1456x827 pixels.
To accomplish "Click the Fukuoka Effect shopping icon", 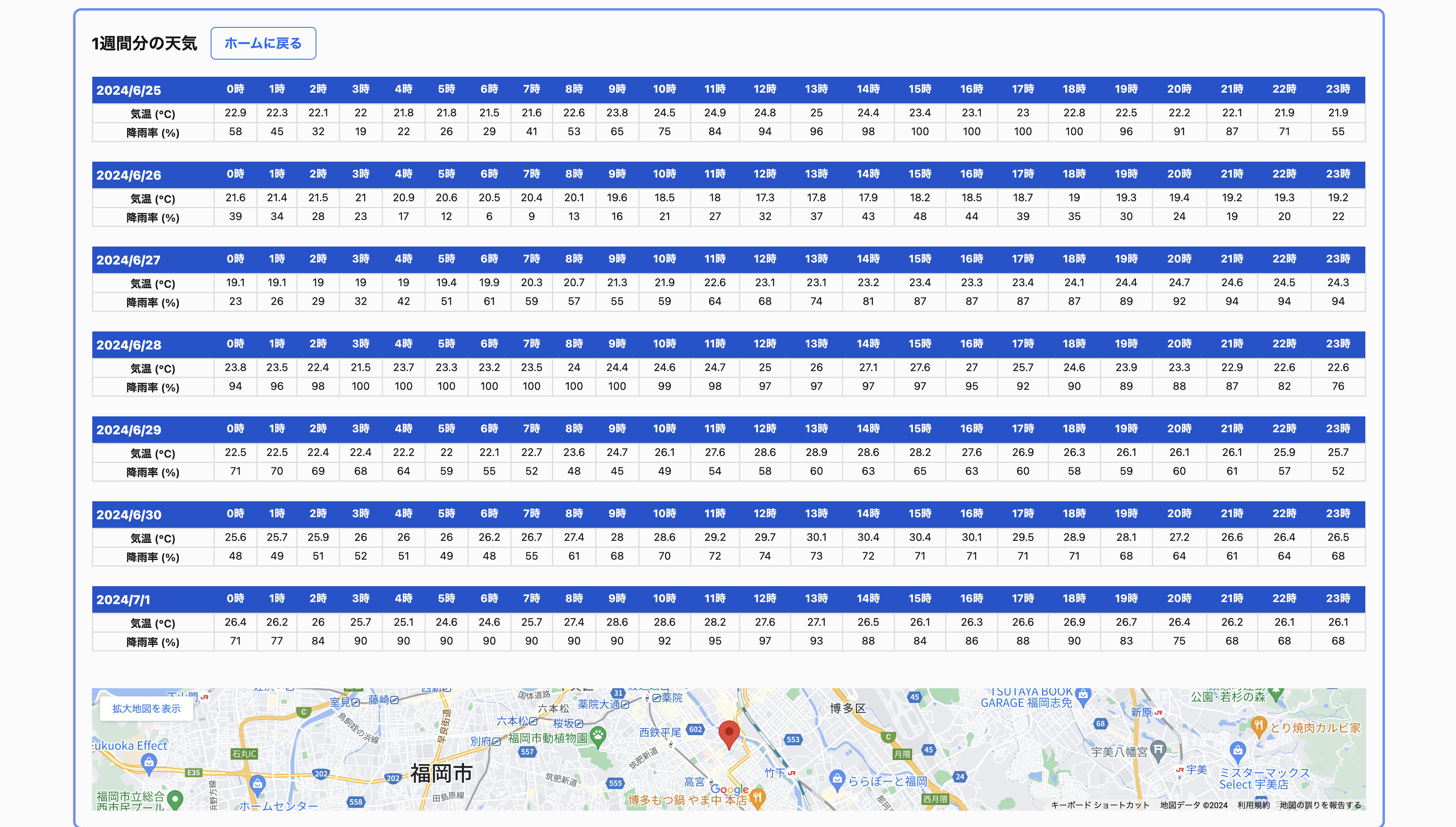I will [149, 762].
